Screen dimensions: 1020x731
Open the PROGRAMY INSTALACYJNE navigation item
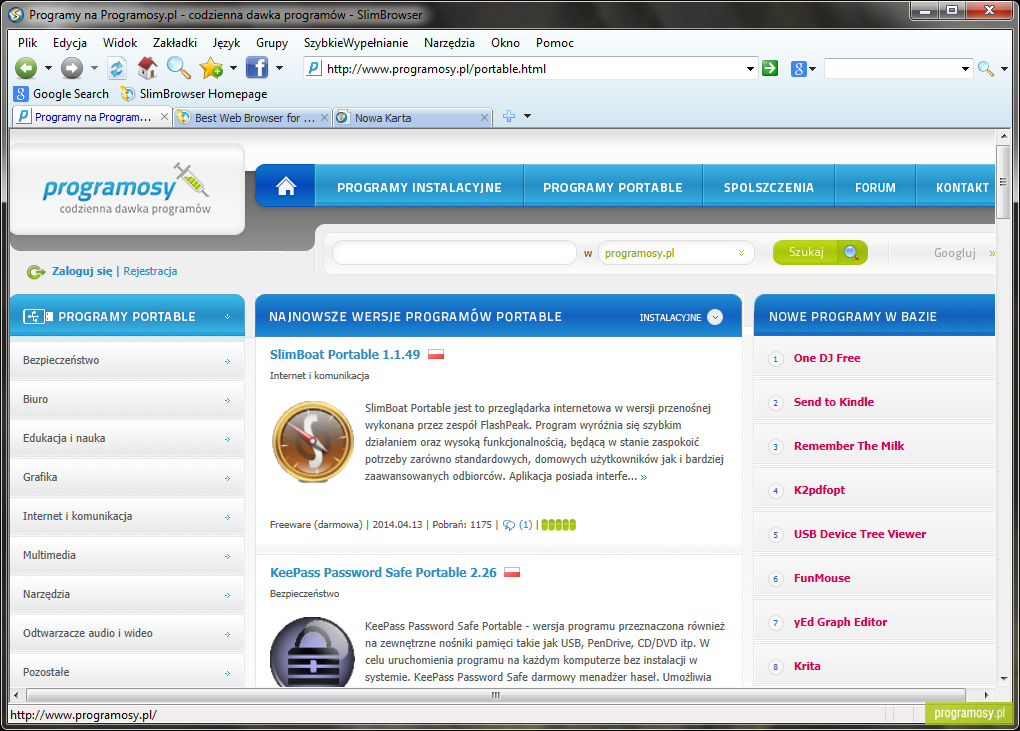tap(419, 187)
